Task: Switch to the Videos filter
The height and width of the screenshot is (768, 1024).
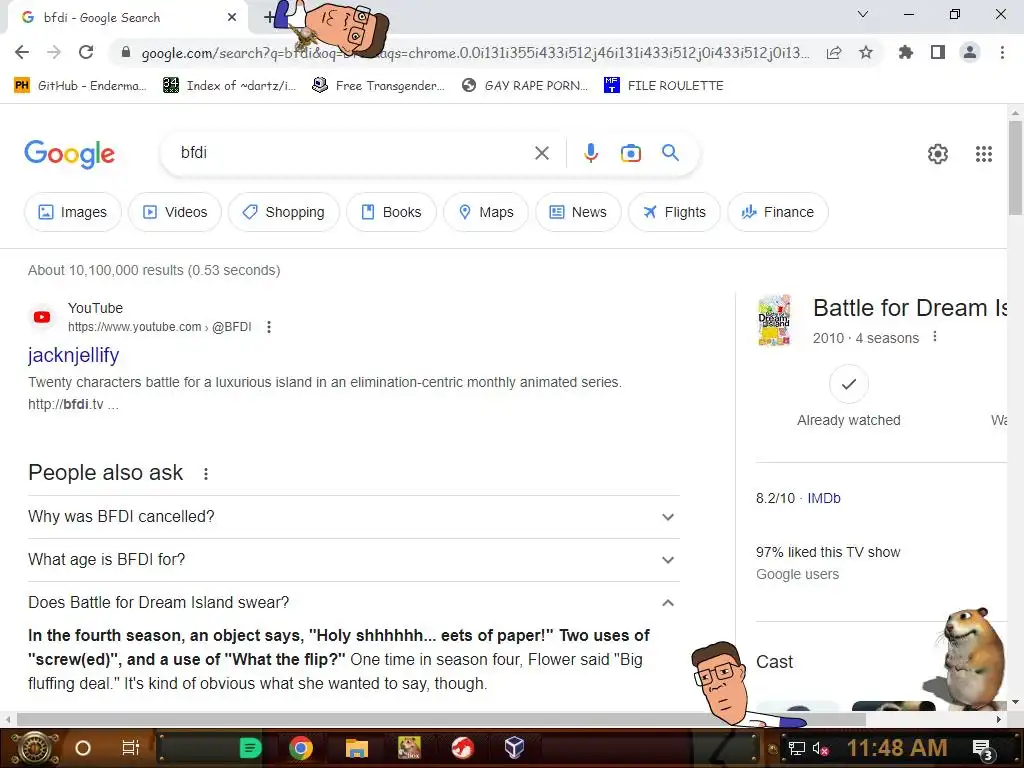Action: [175, 212]
